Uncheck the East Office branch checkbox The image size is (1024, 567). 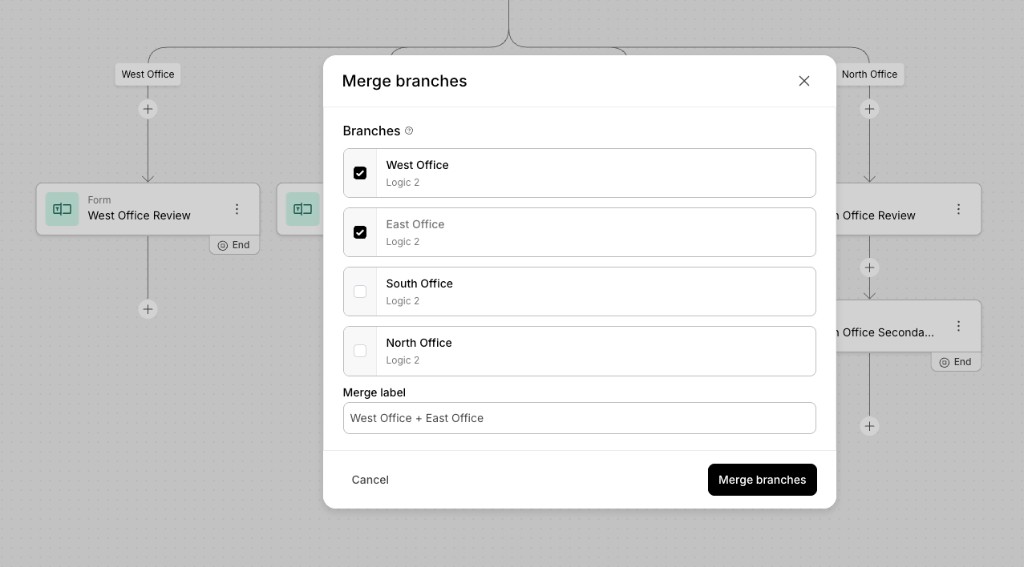tap(360, 233)
